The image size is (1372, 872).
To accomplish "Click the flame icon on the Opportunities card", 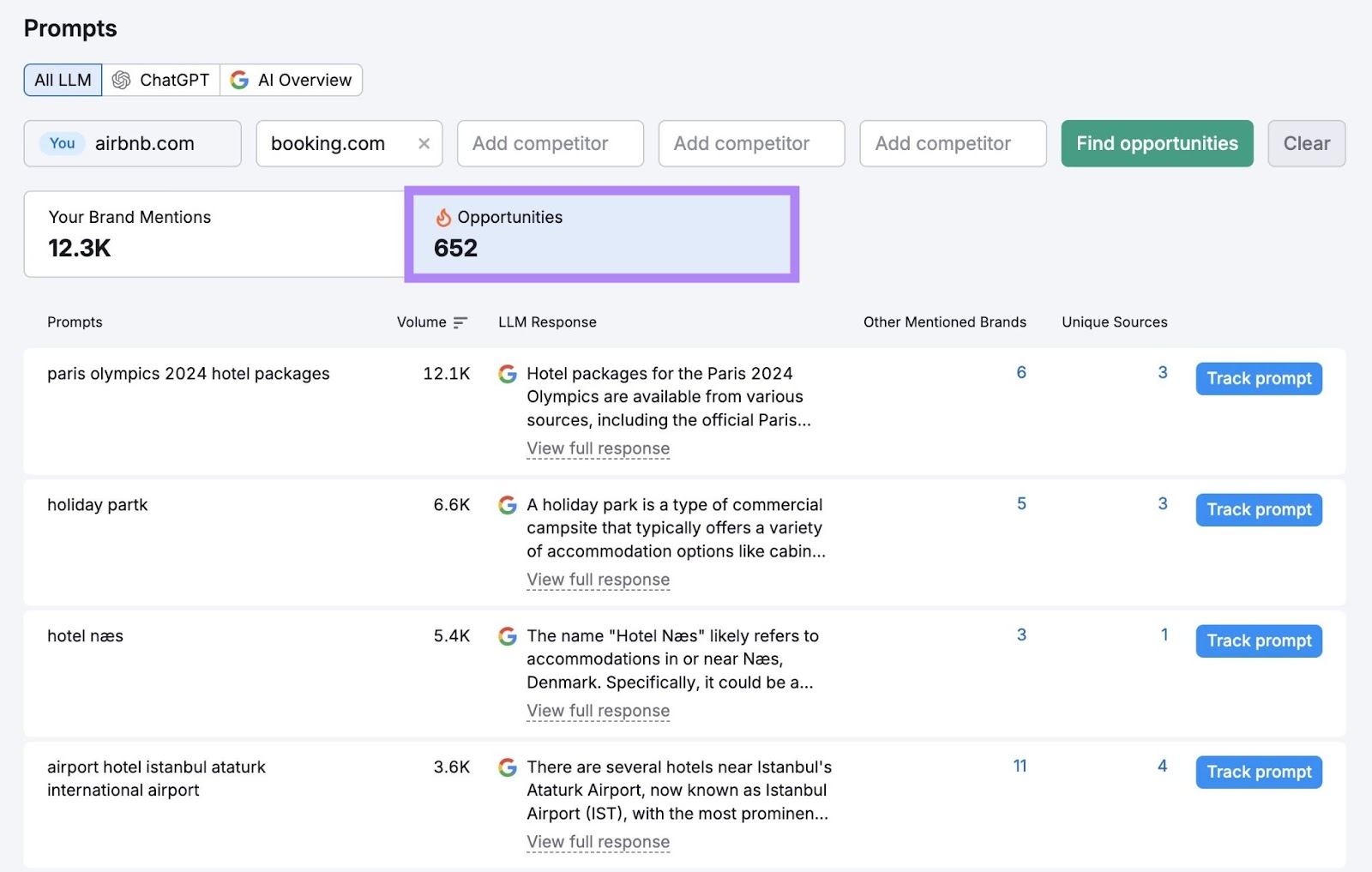I will [444, 218].
